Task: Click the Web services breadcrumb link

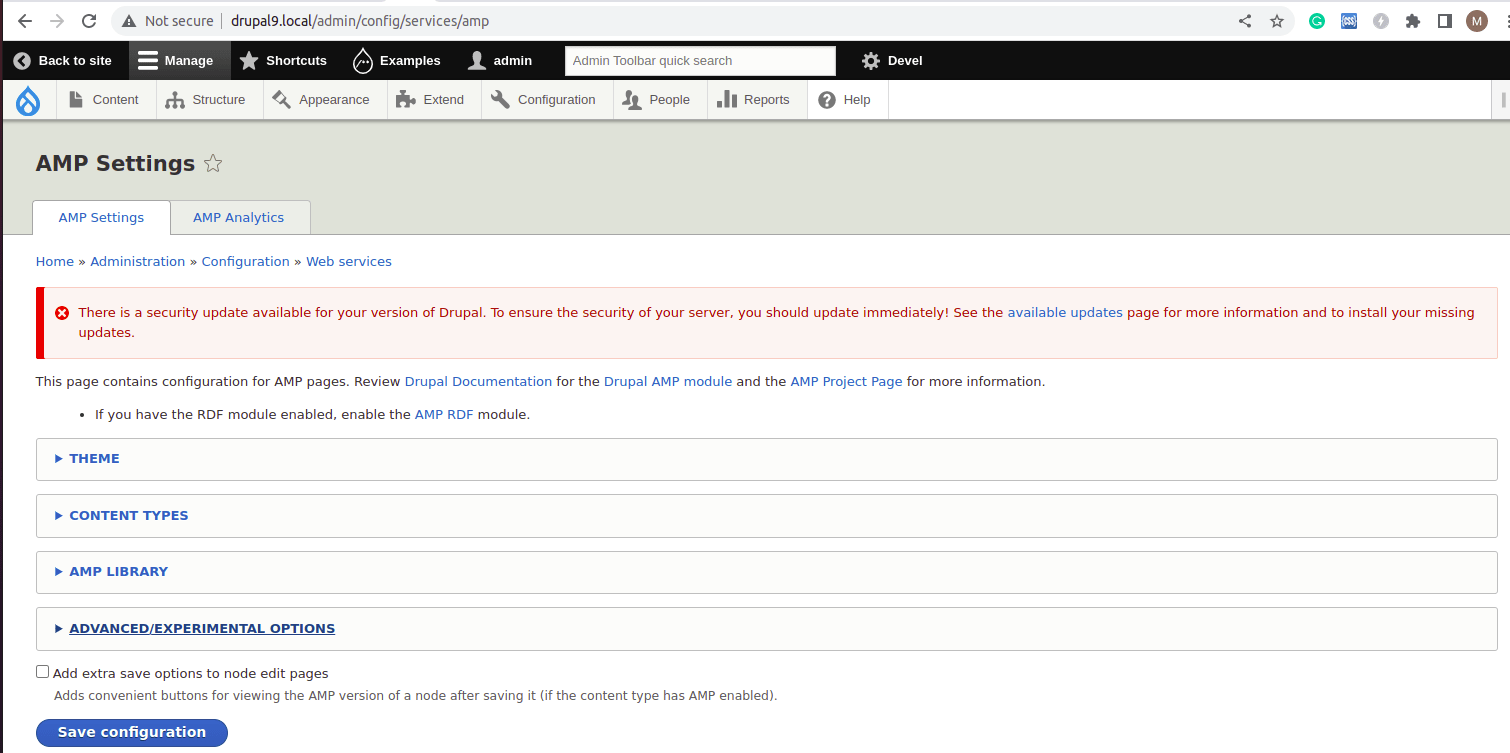Action: pos(349,262)
